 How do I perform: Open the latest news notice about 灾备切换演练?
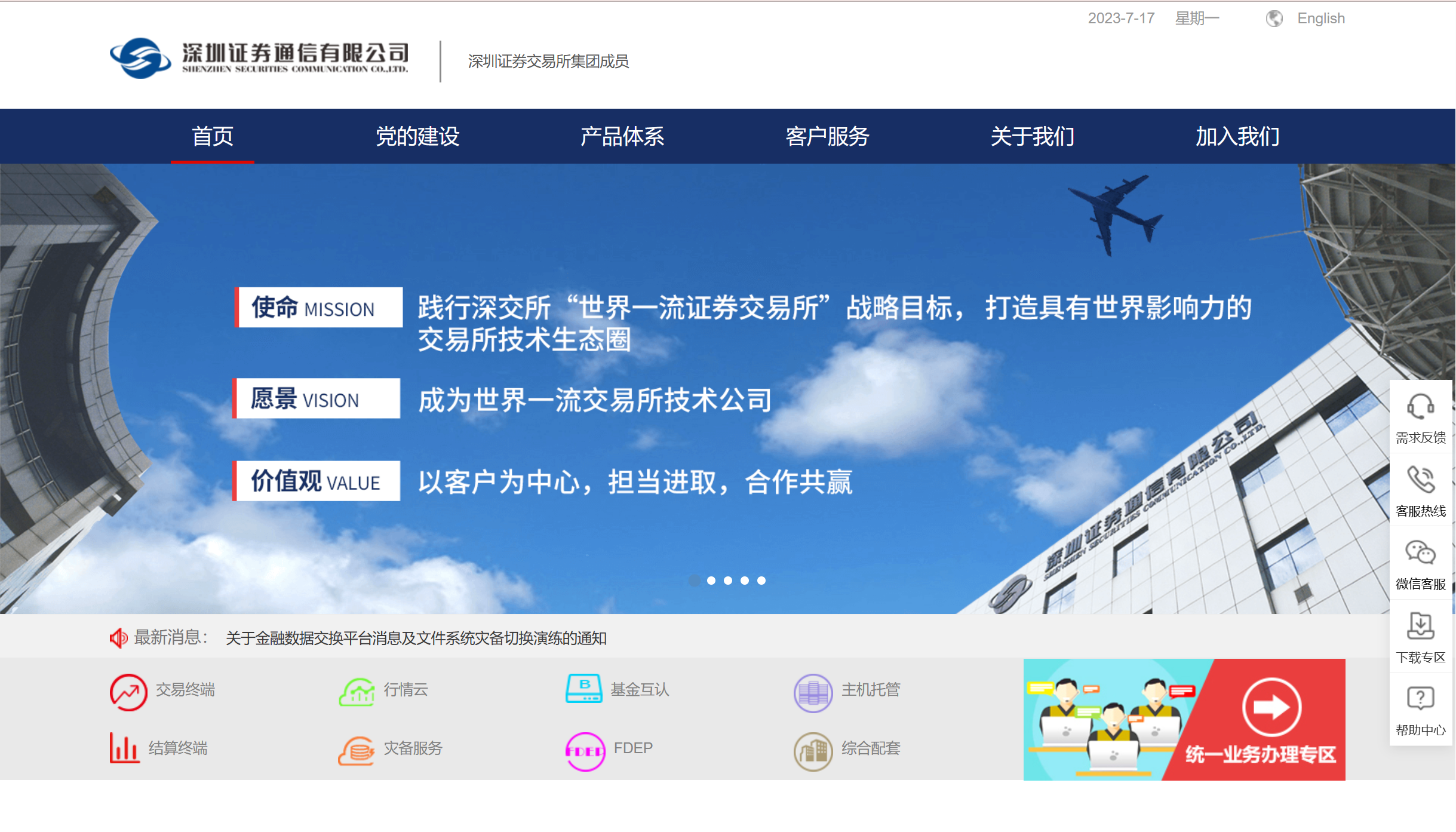tap(416, 638)
